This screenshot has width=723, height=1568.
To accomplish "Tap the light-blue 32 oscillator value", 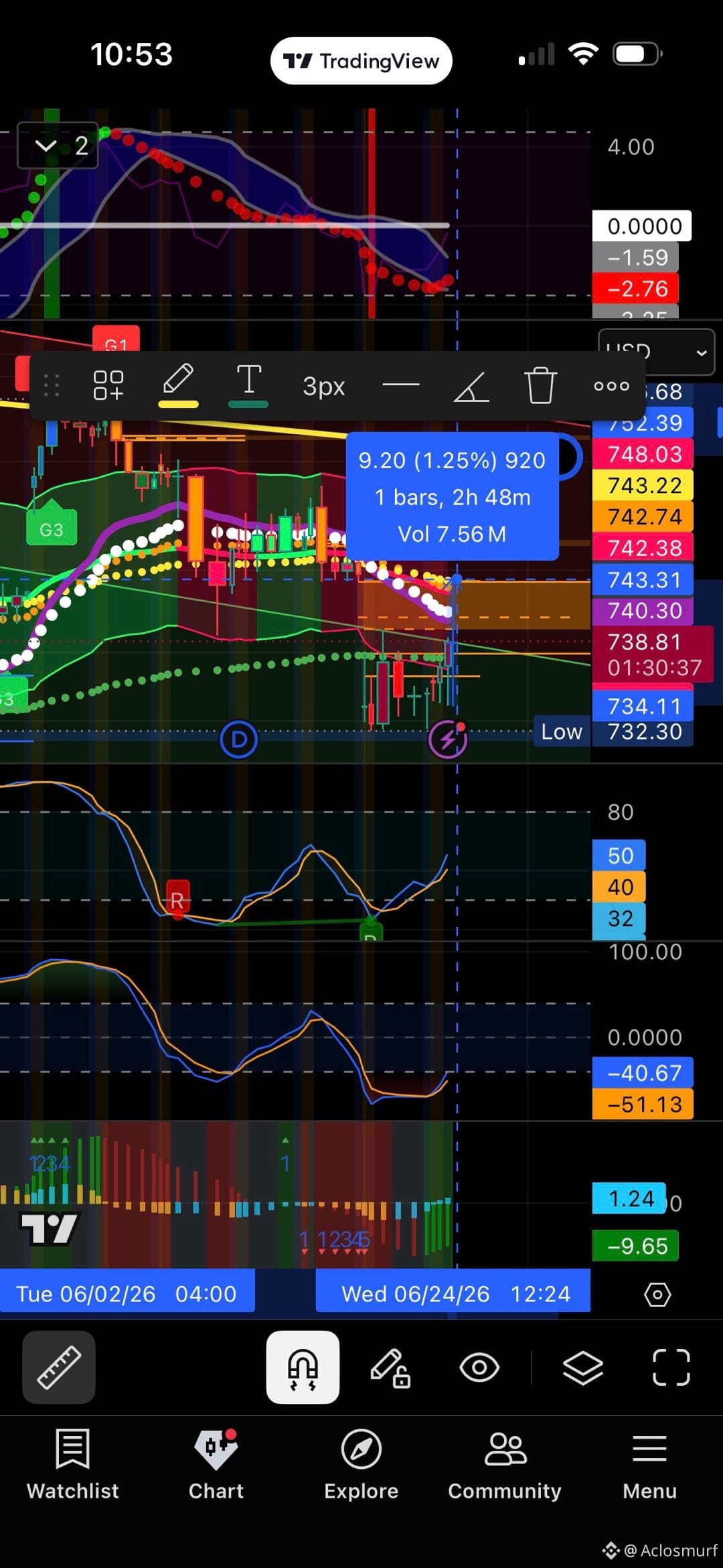I will pos(619,918).
